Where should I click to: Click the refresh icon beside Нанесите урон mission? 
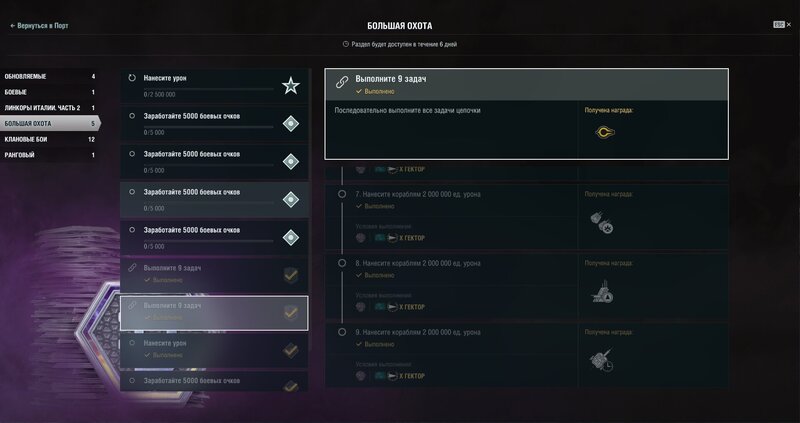132,78
